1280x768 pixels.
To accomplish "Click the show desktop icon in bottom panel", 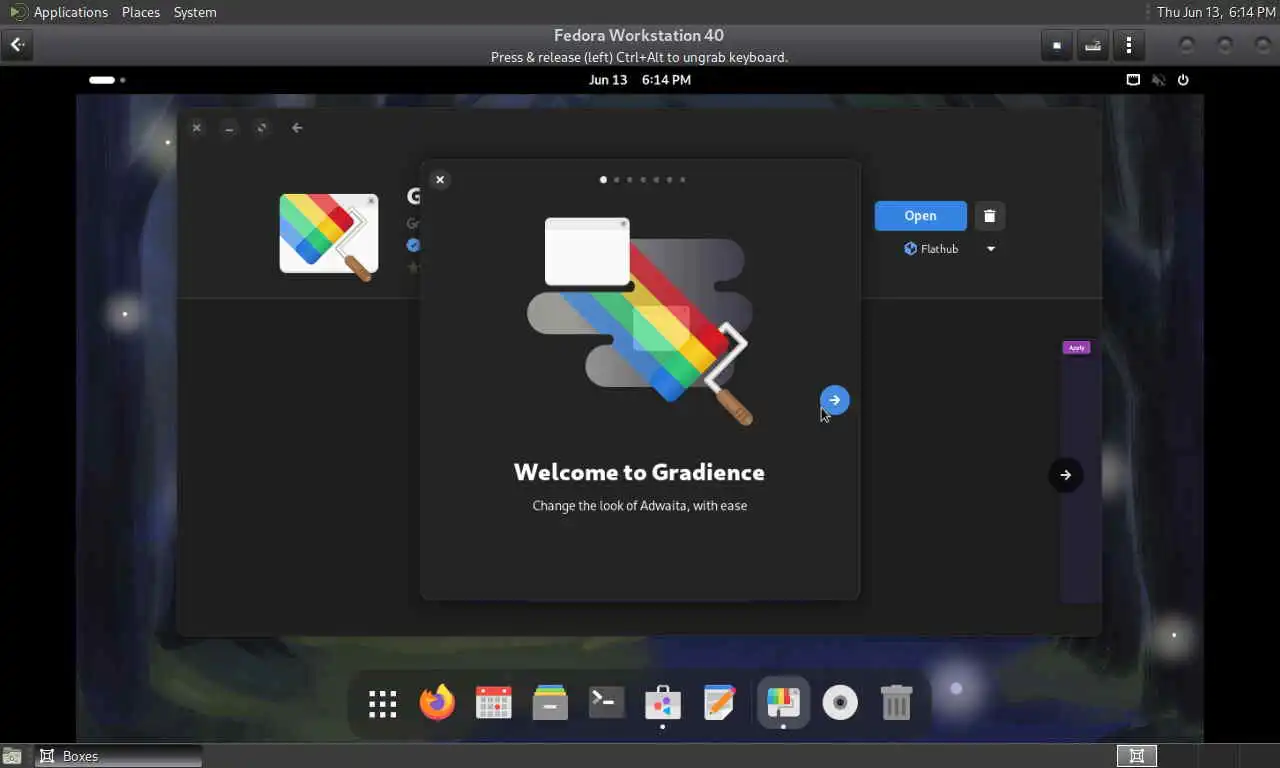I will (12, 756).
